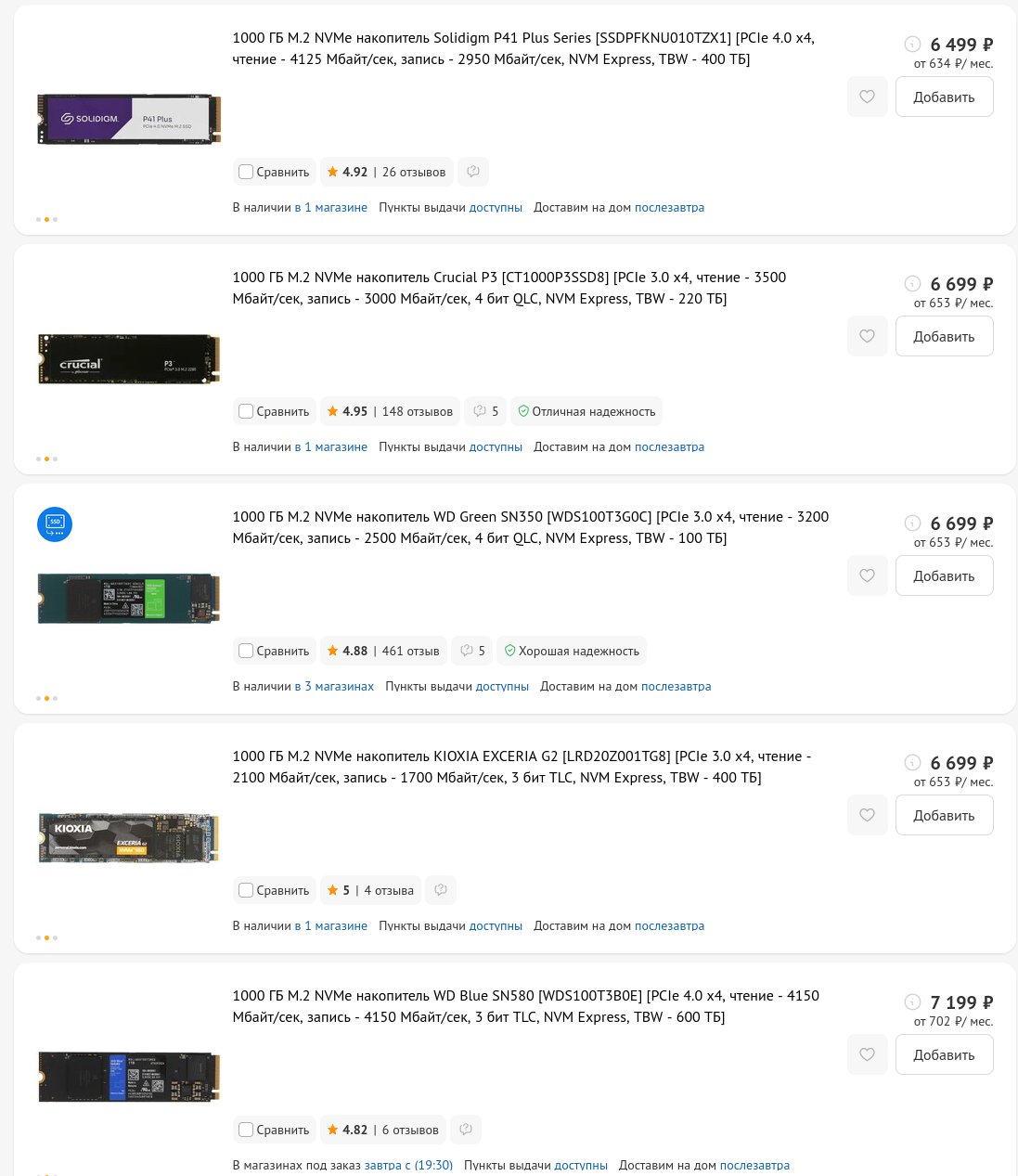
Task: Click blue SSD badge icon on WD Green
Action: pos(55,524)
